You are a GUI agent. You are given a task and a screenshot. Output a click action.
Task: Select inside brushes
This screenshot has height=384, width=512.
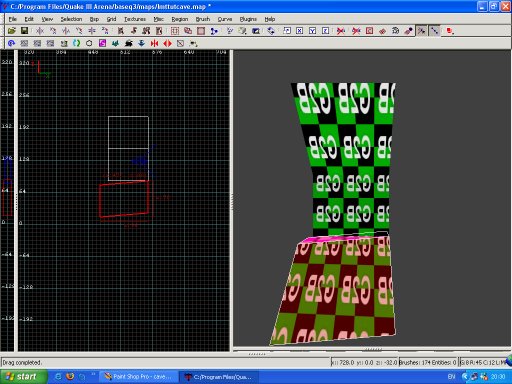click(159, 31)
